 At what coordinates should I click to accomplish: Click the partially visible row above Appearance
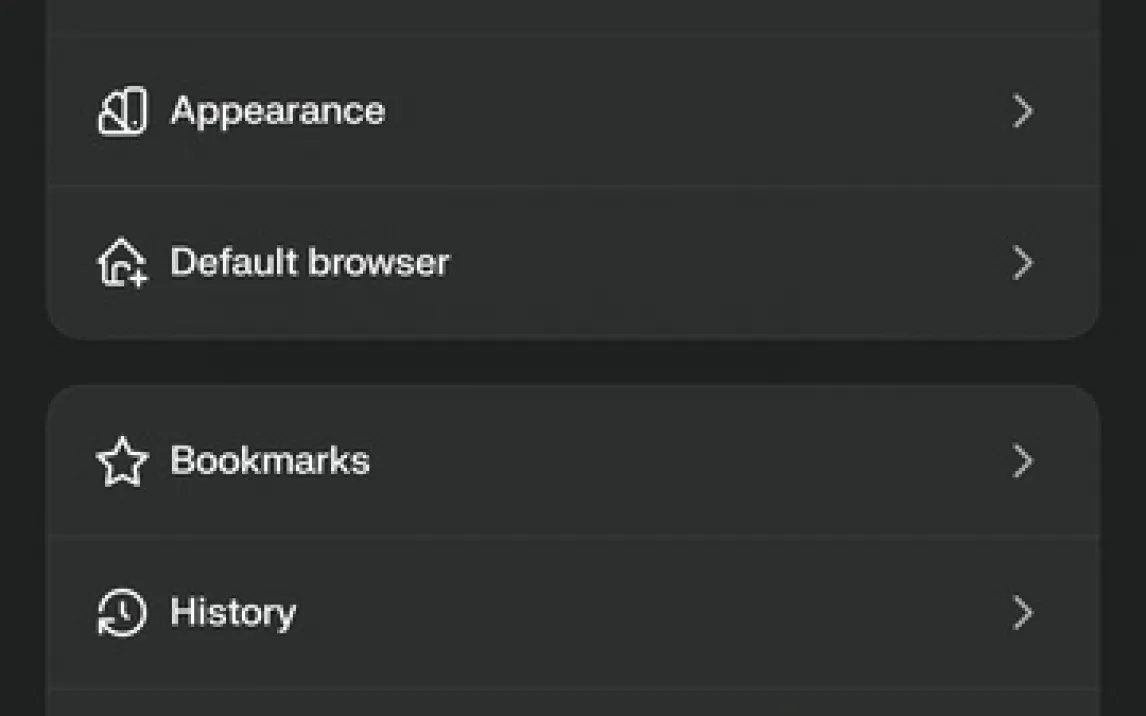pyautogui.click(x=573, y=16)
